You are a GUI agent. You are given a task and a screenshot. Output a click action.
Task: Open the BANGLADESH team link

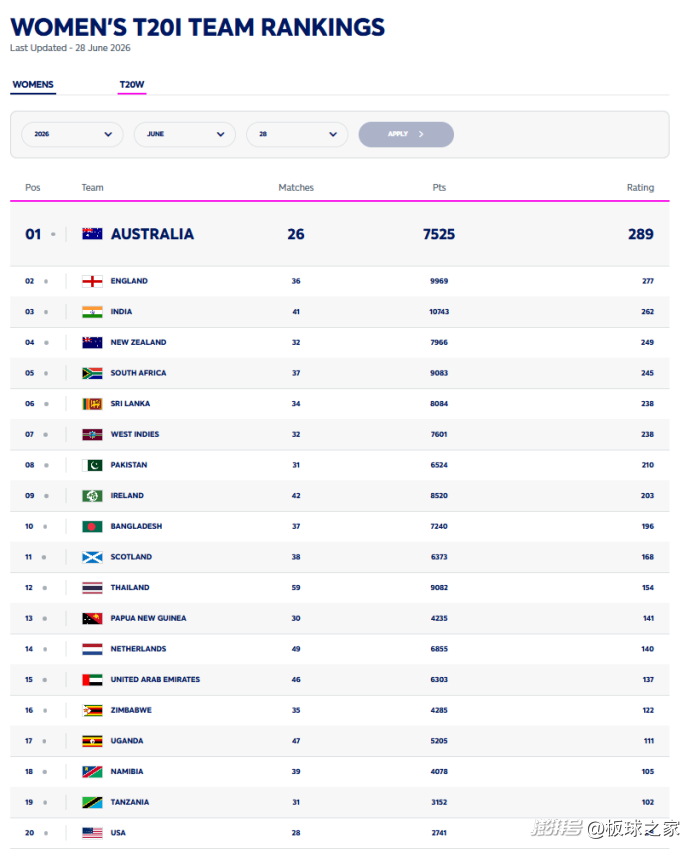[x=136, y=526]
